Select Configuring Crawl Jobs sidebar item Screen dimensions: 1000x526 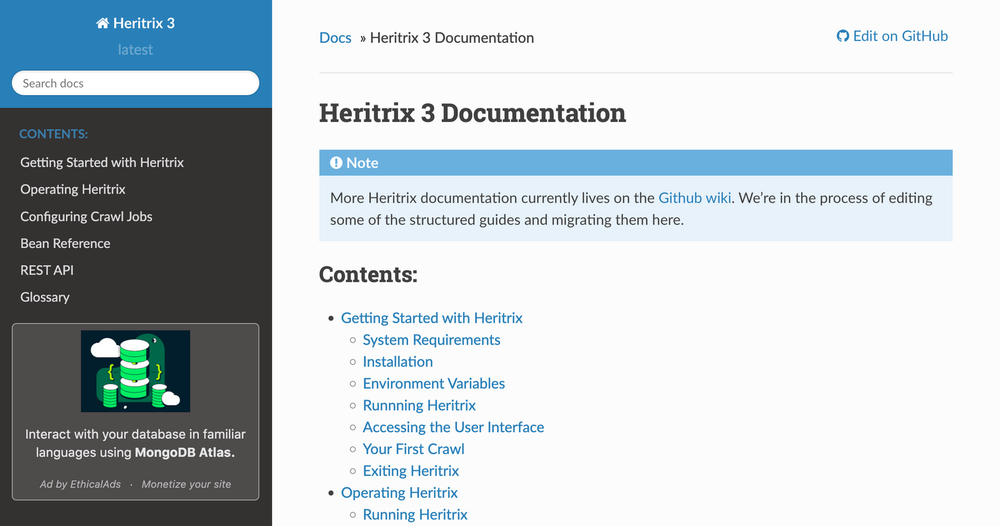86,216
